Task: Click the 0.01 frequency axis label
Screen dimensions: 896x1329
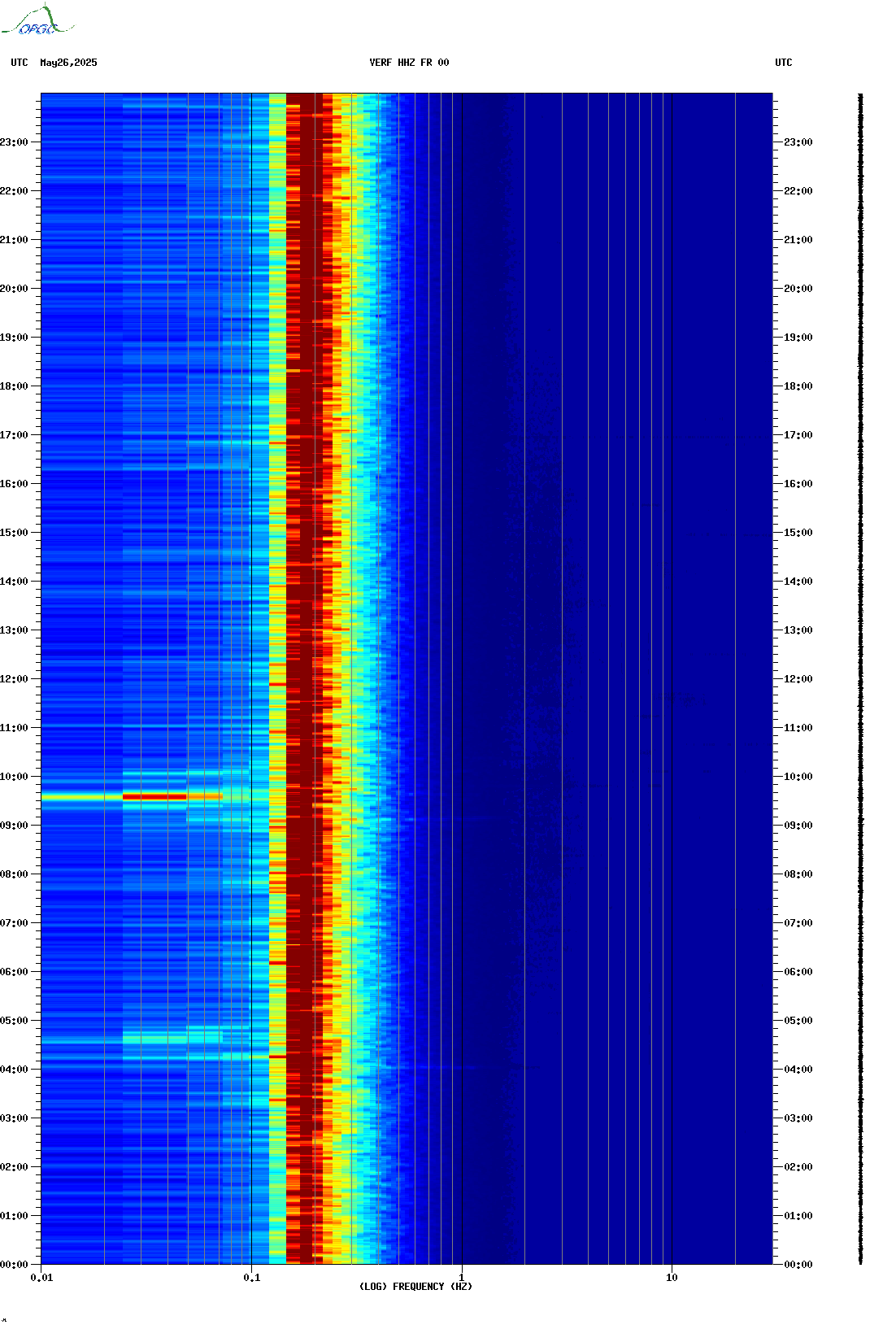Action: coord(41,1278)
